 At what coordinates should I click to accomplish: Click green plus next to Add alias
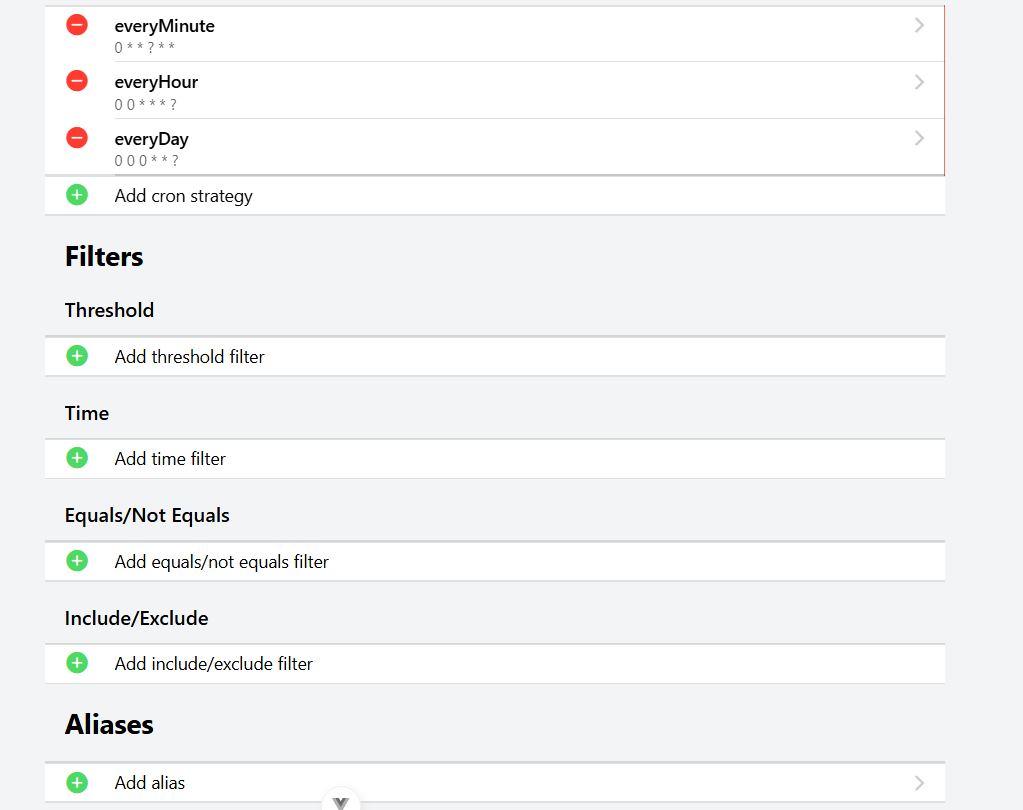click(77, 782)
